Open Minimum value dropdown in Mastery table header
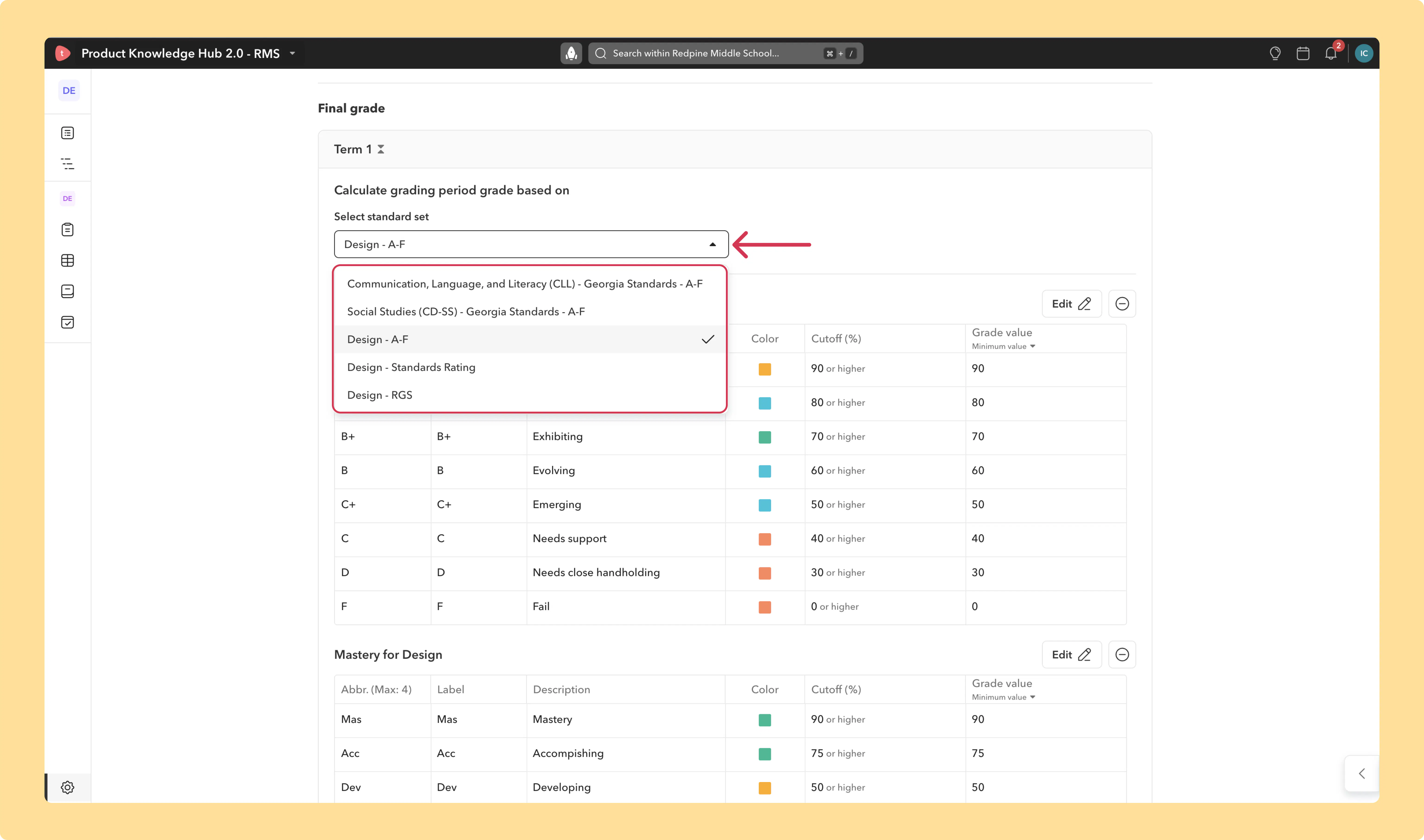Screen dimensions: 1424x840 [1004, 697]
